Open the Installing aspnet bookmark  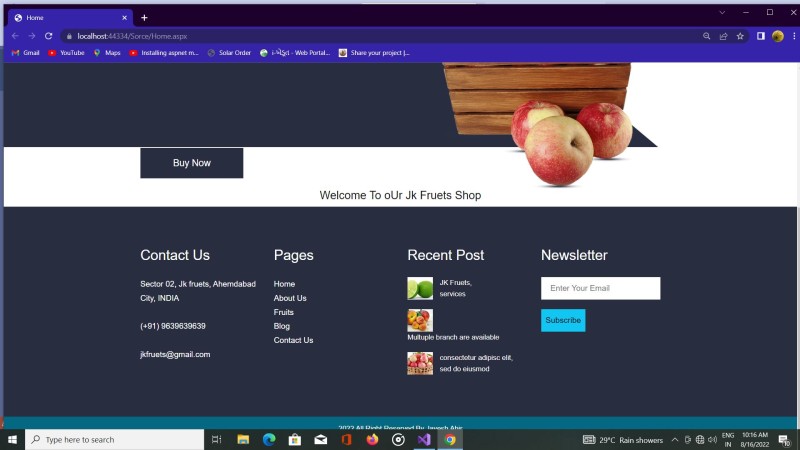(x=164, y=53)
